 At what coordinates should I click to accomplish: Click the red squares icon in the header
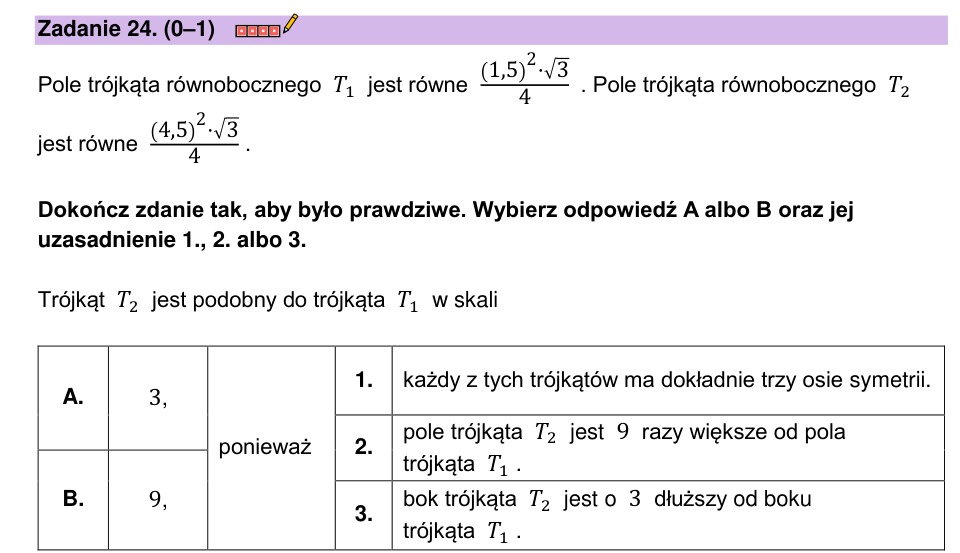258,31
